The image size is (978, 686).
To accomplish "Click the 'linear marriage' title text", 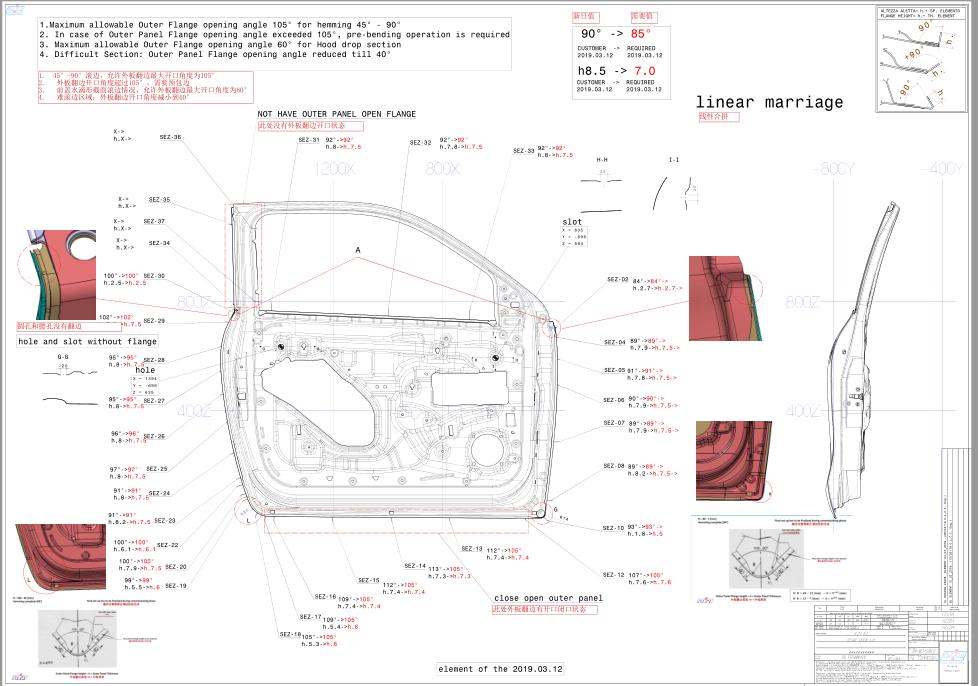I will (x=769, y=103).
